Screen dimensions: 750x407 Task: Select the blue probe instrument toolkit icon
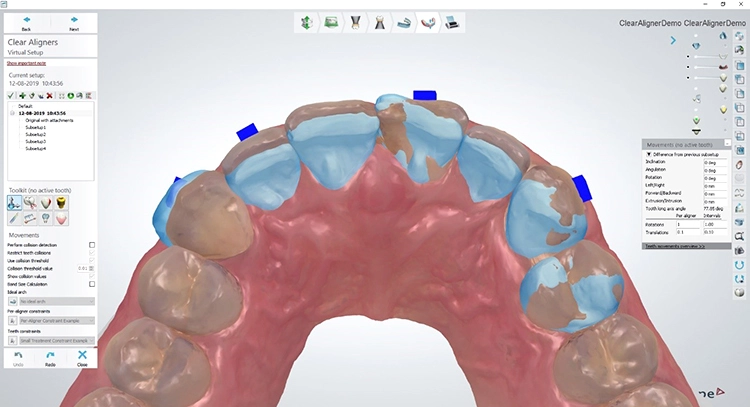(14, 219)
